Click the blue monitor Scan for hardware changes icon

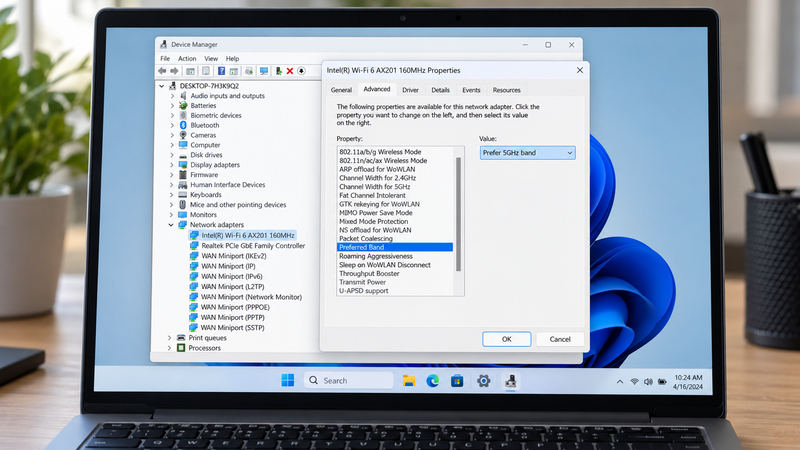click(x=264, y=71)
